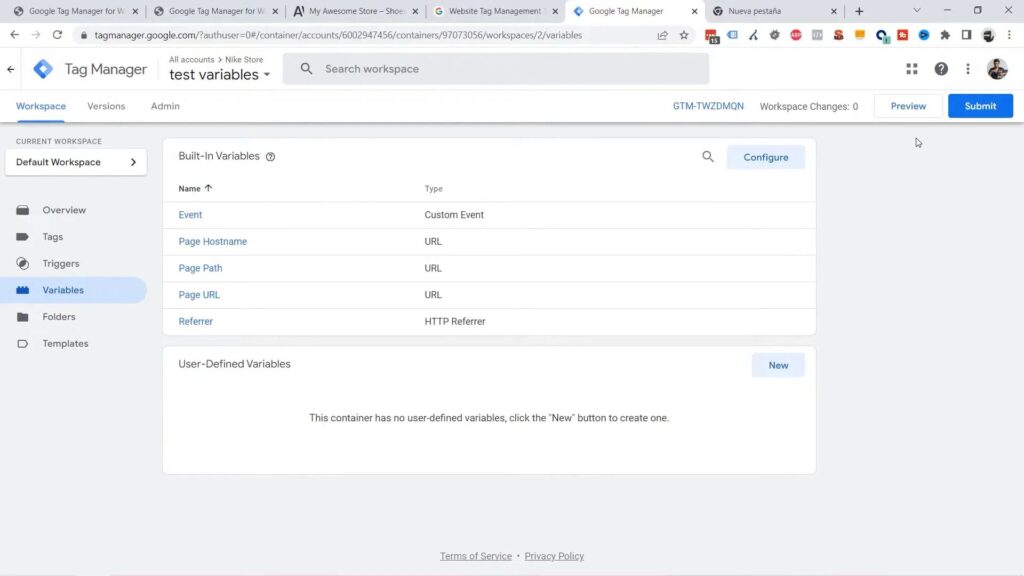
Task: Open Overview in the sidebar
Action: 64,210
